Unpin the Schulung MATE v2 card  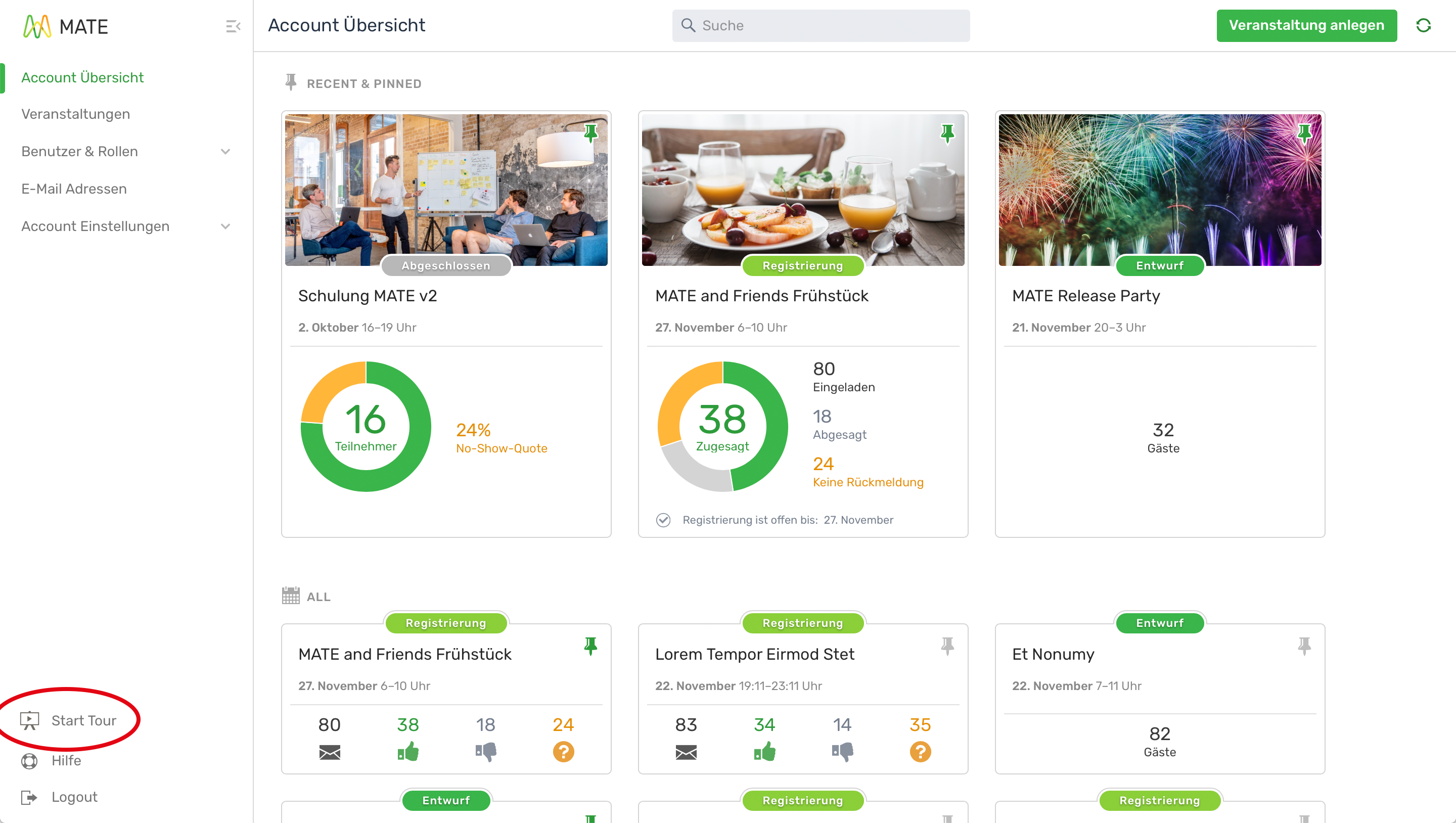[590, 133]
